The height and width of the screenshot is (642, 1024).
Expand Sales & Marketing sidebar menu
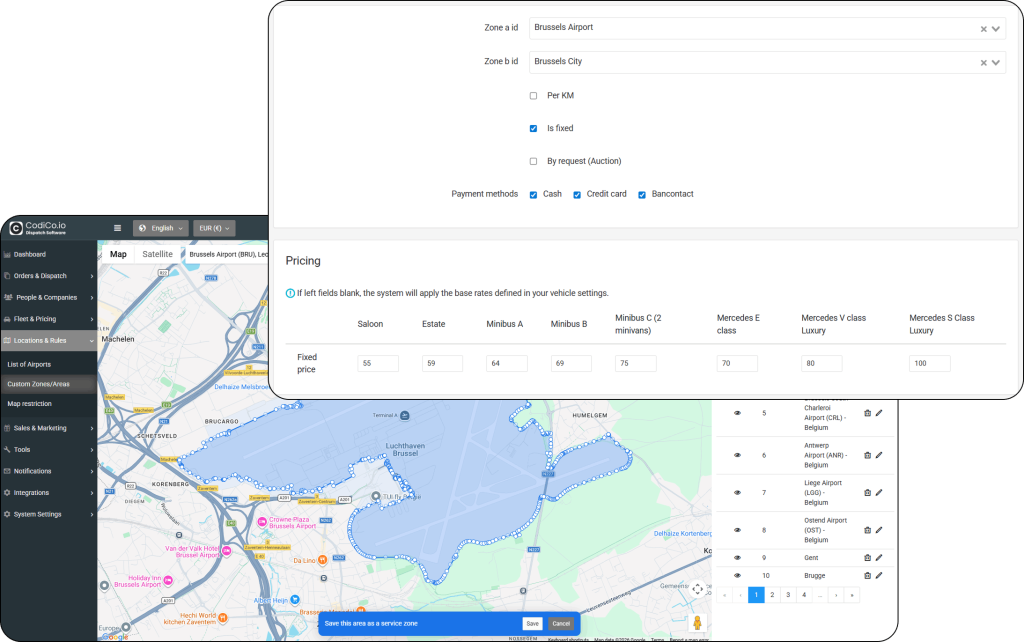click(x=48, y=428)
